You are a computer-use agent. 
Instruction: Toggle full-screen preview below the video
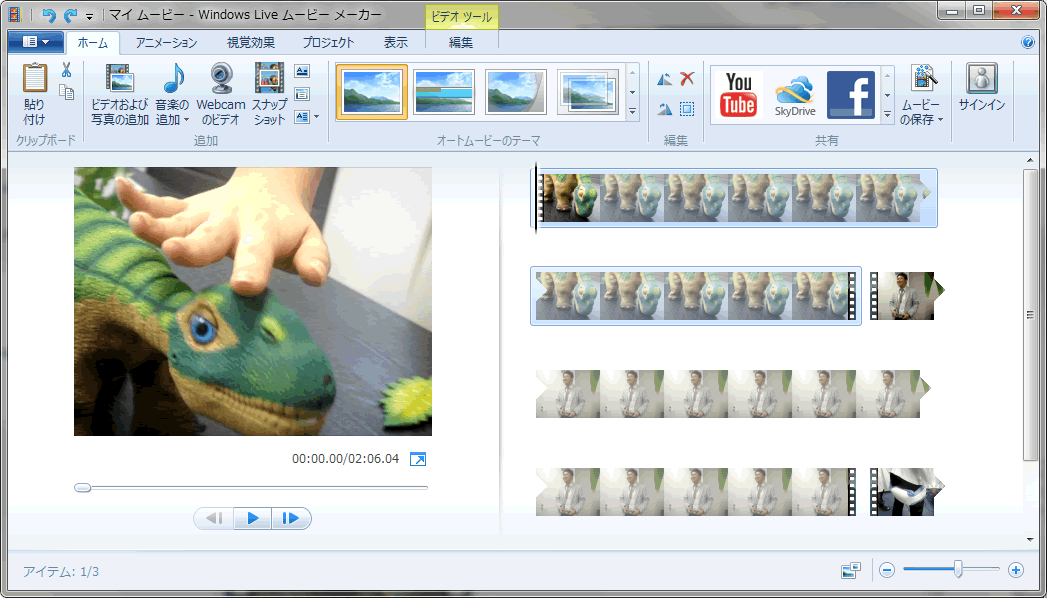(418, 459)
